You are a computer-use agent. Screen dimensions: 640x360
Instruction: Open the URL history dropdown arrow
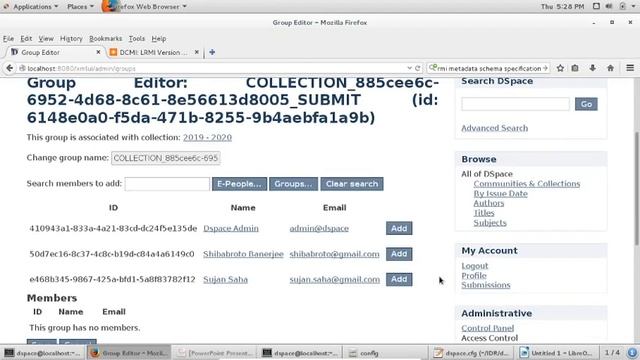tap(409, 68)
